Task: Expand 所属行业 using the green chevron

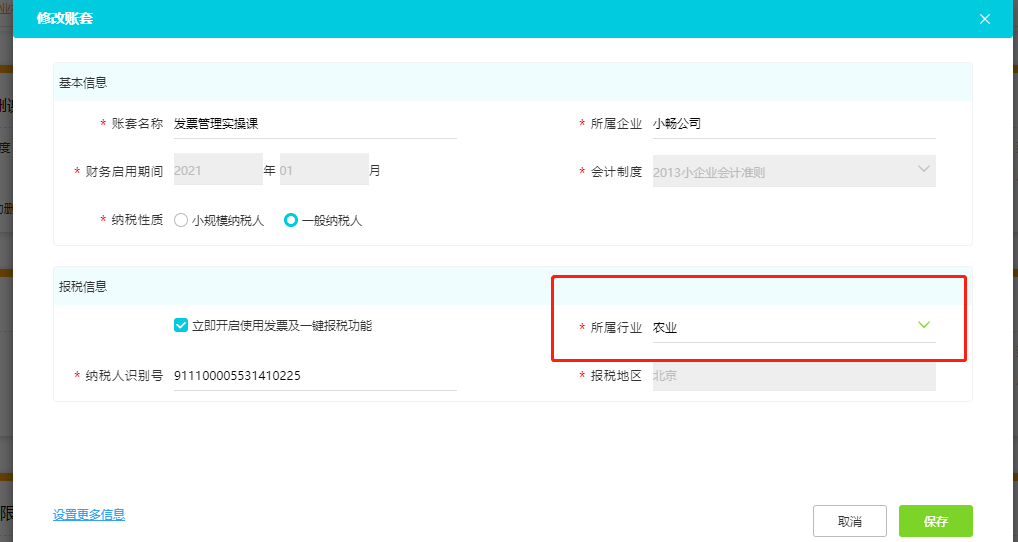Action: [923, 325]
